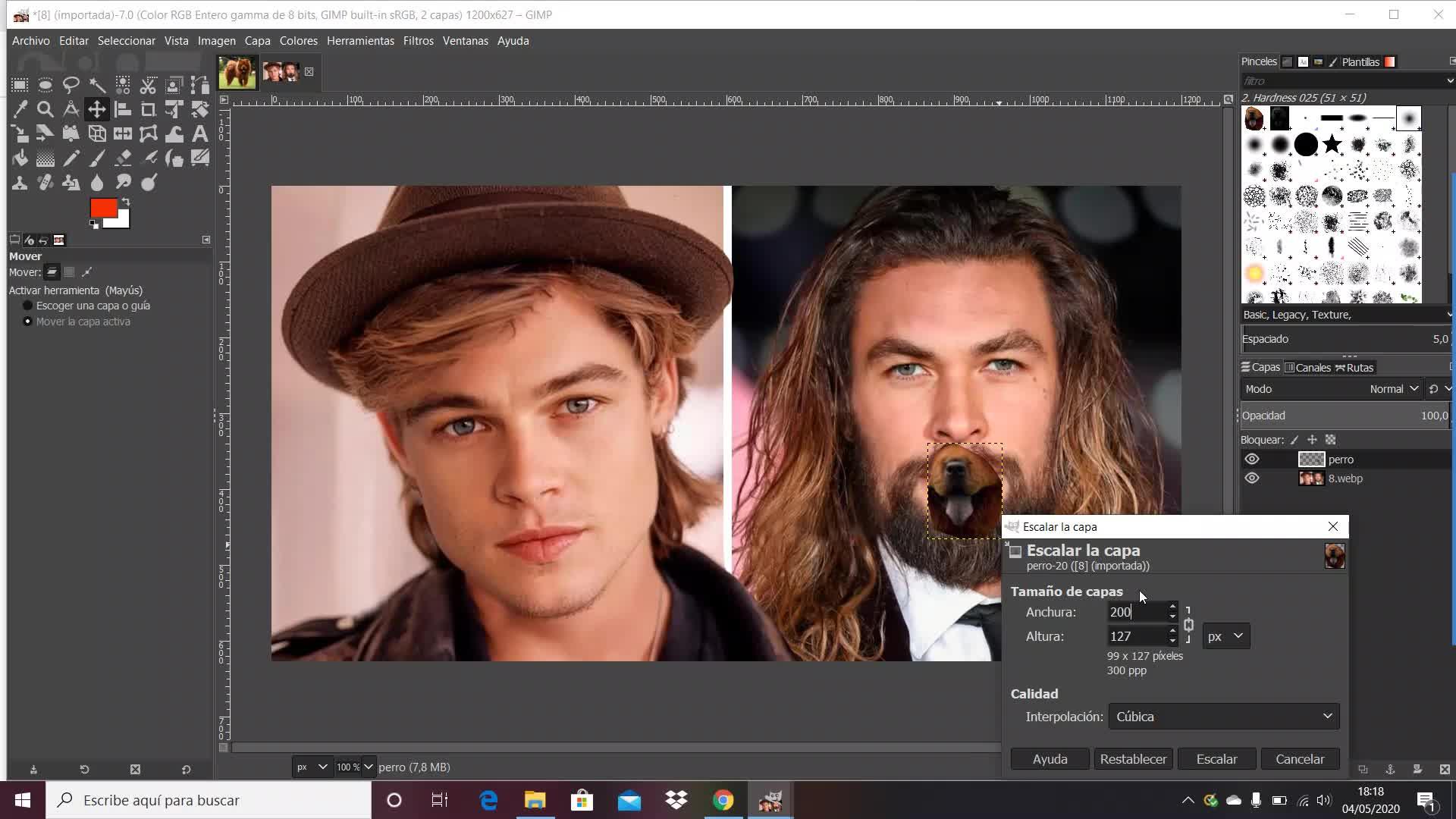Click the red foreground color swatch

[x=102, y=208]
